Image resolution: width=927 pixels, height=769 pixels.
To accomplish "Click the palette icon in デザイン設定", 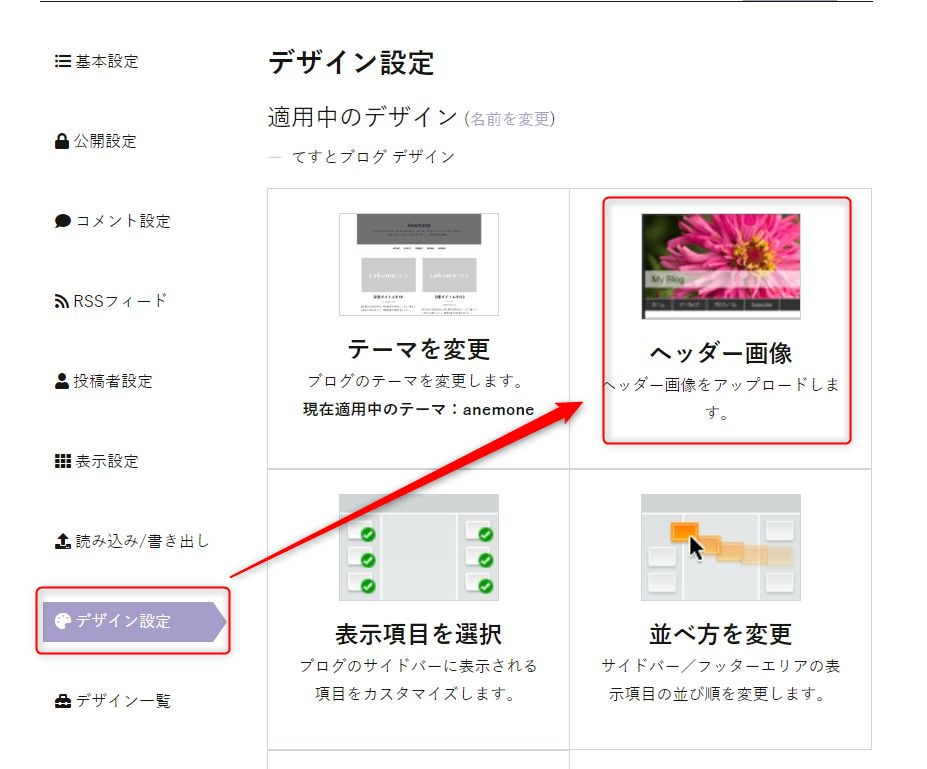I will [63, 621].
